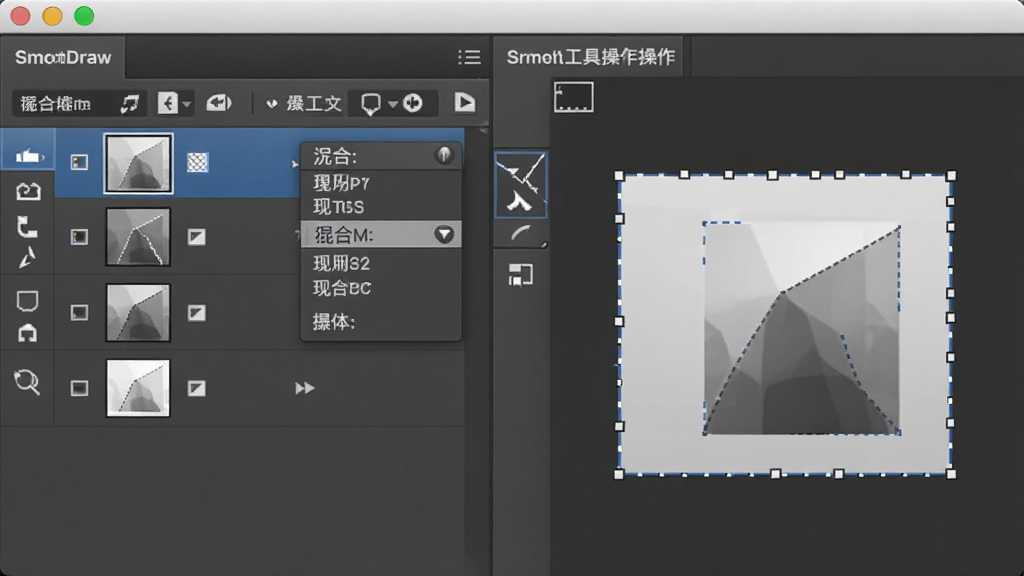Click the bottom-left transform handle of canvas
The height and width of the screenshot is (576, 1024).
(x=619, y=474)
